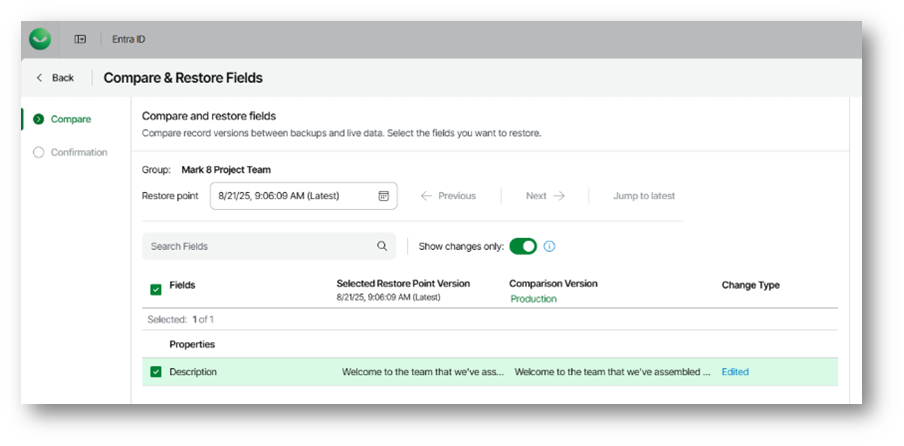
Task: Uncheck the Description field checkbox
Action: point(156,372)
